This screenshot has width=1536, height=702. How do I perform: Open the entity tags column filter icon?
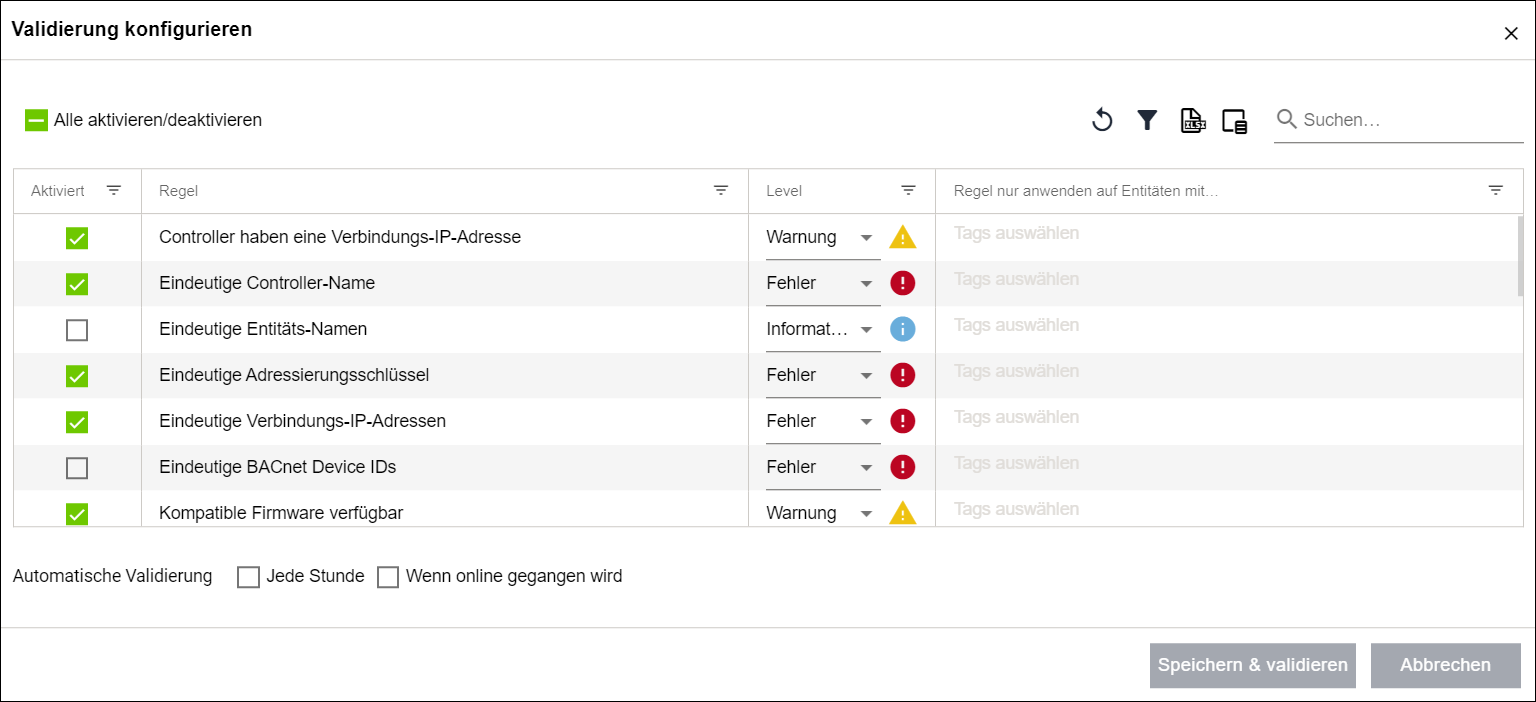1495,190
